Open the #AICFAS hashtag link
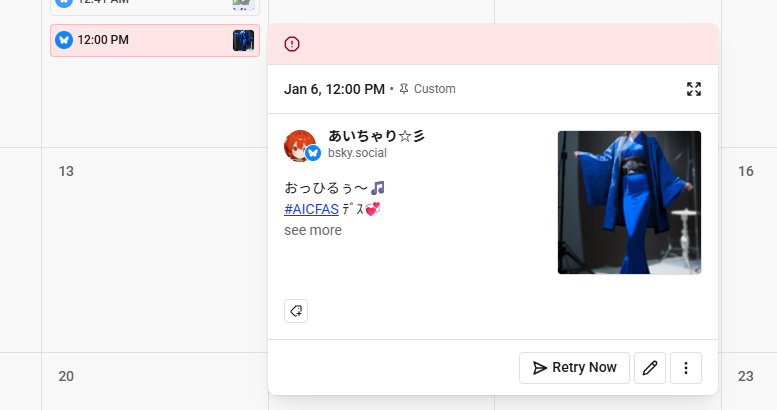777x410 pixels. pyautogui.click(x=311, y=209)
